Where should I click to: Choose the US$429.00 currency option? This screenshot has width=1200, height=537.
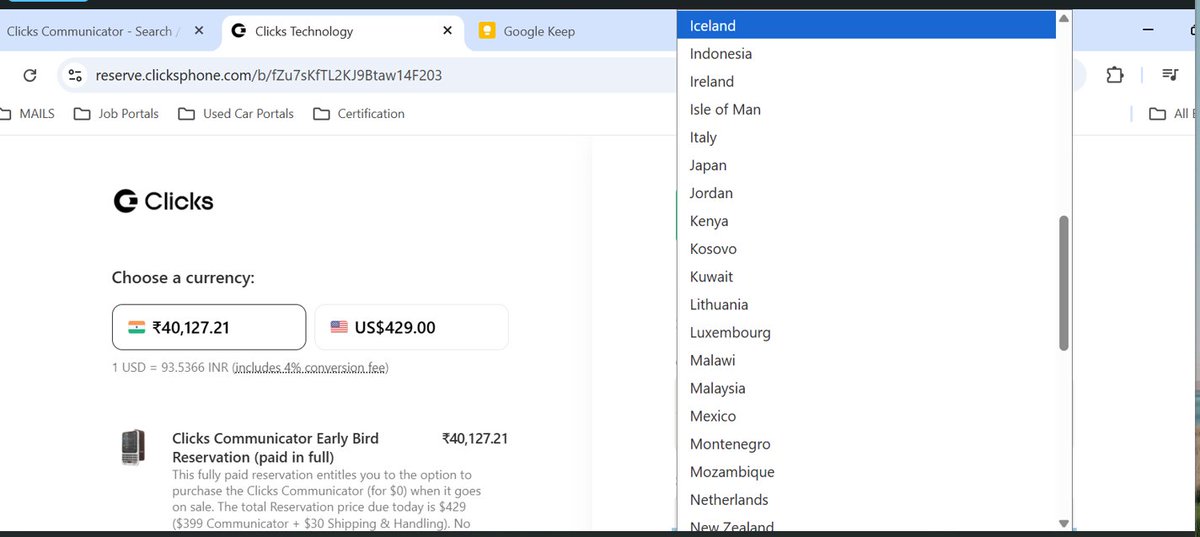pyautogui.click(x=411, y=327)
